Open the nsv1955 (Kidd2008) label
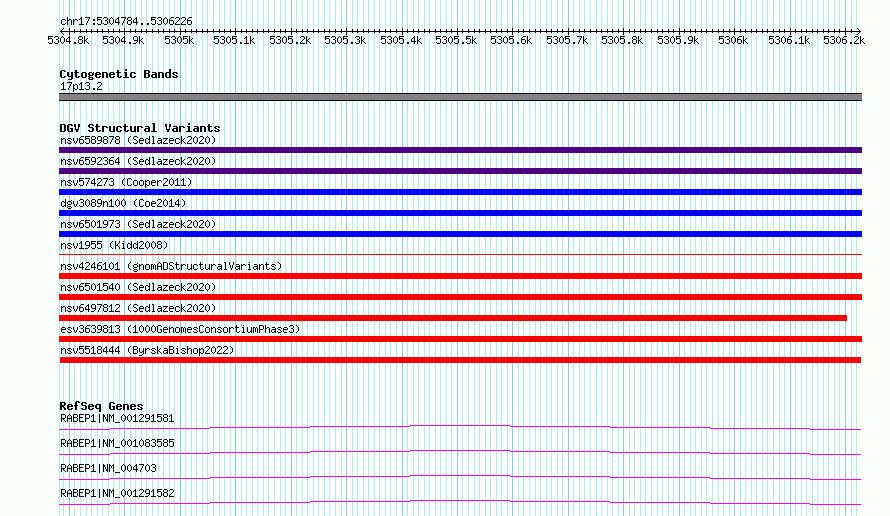Screen dimensions: 890x516 click(x=114, y=245)
